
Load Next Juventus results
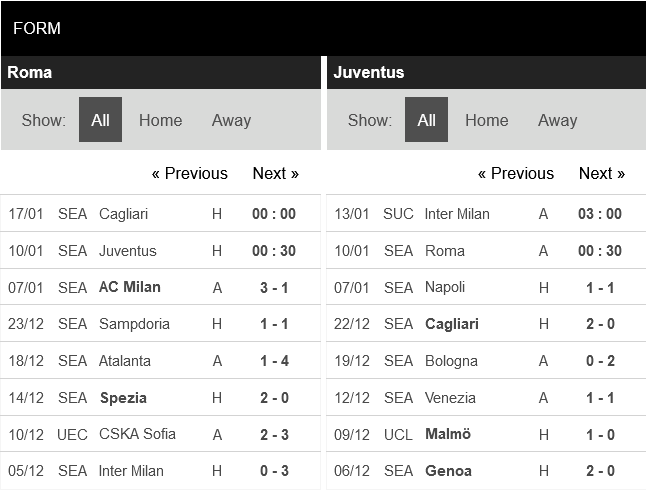601,173
